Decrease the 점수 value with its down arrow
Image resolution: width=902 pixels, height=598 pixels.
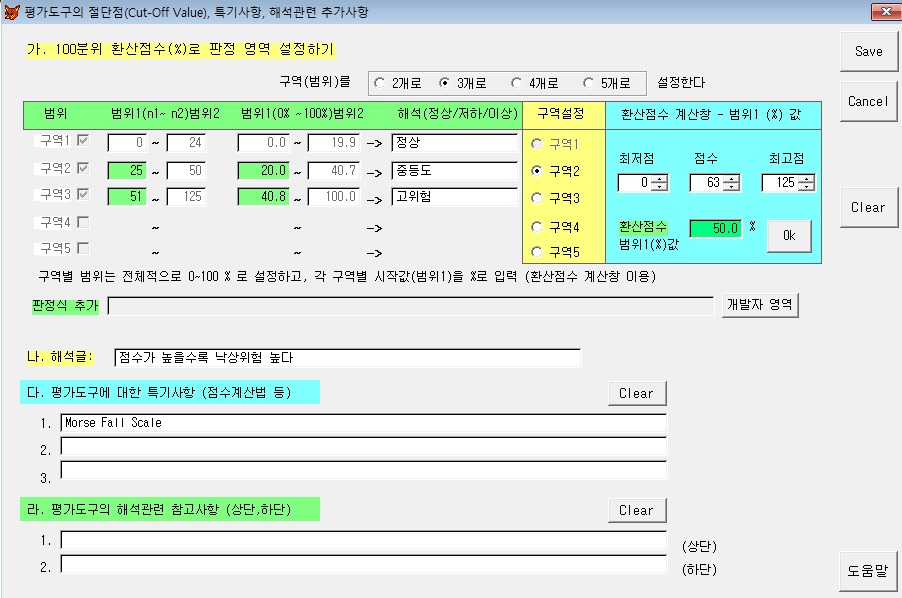pos(731,187)
